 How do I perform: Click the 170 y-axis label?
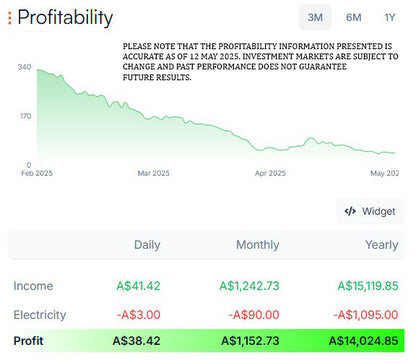point(25,116)
